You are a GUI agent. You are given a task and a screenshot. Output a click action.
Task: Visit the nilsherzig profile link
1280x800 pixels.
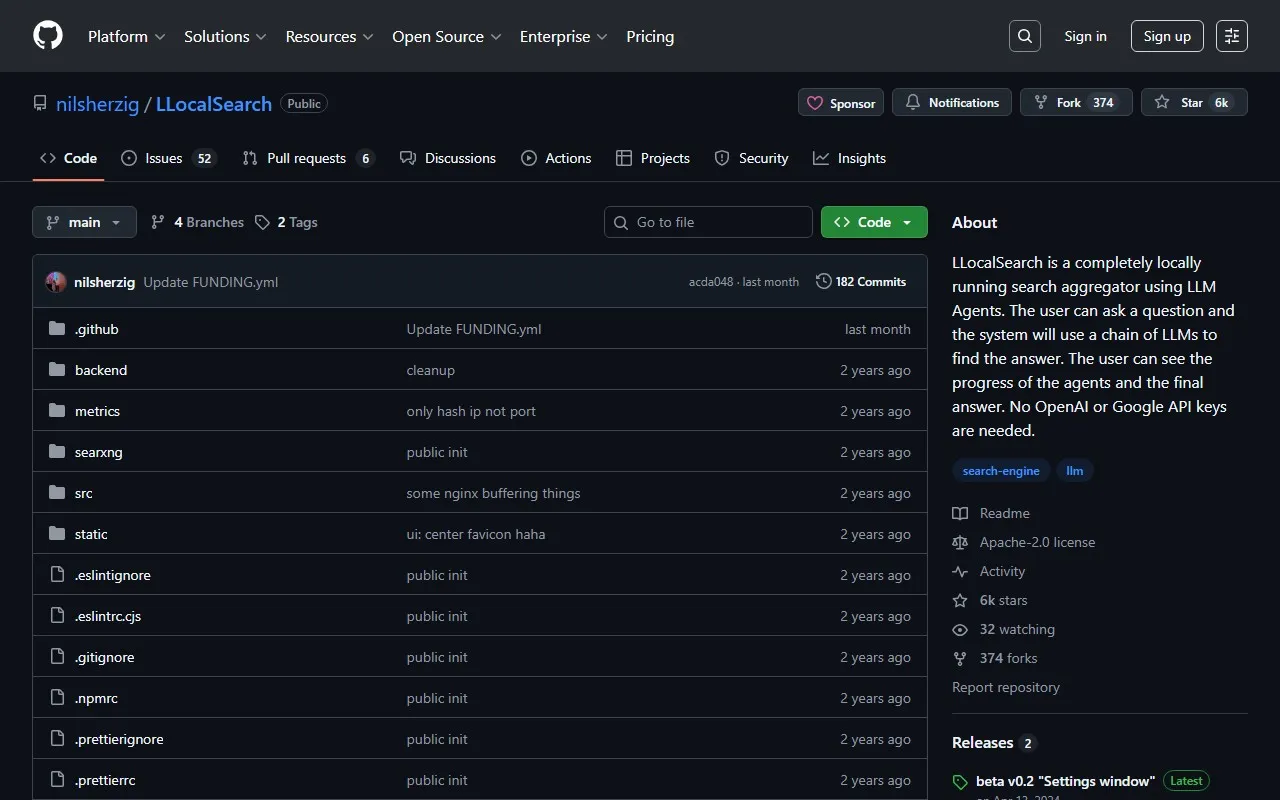[97, 103]
